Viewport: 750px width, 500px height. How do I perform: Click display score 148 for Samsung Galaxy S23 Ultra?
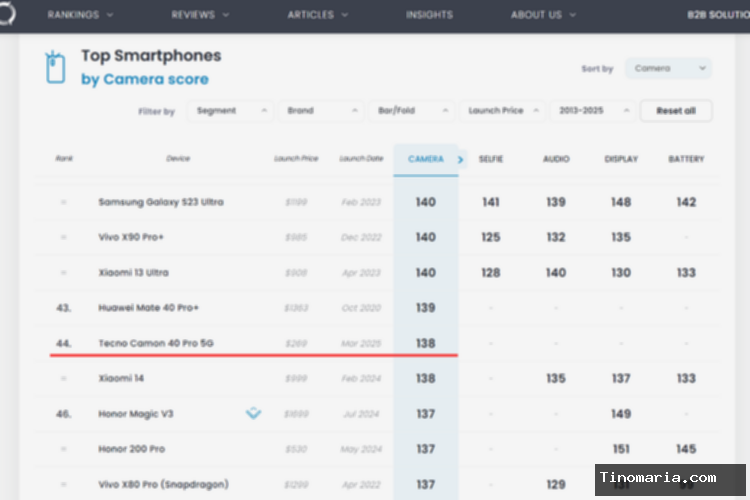point(621,202)
